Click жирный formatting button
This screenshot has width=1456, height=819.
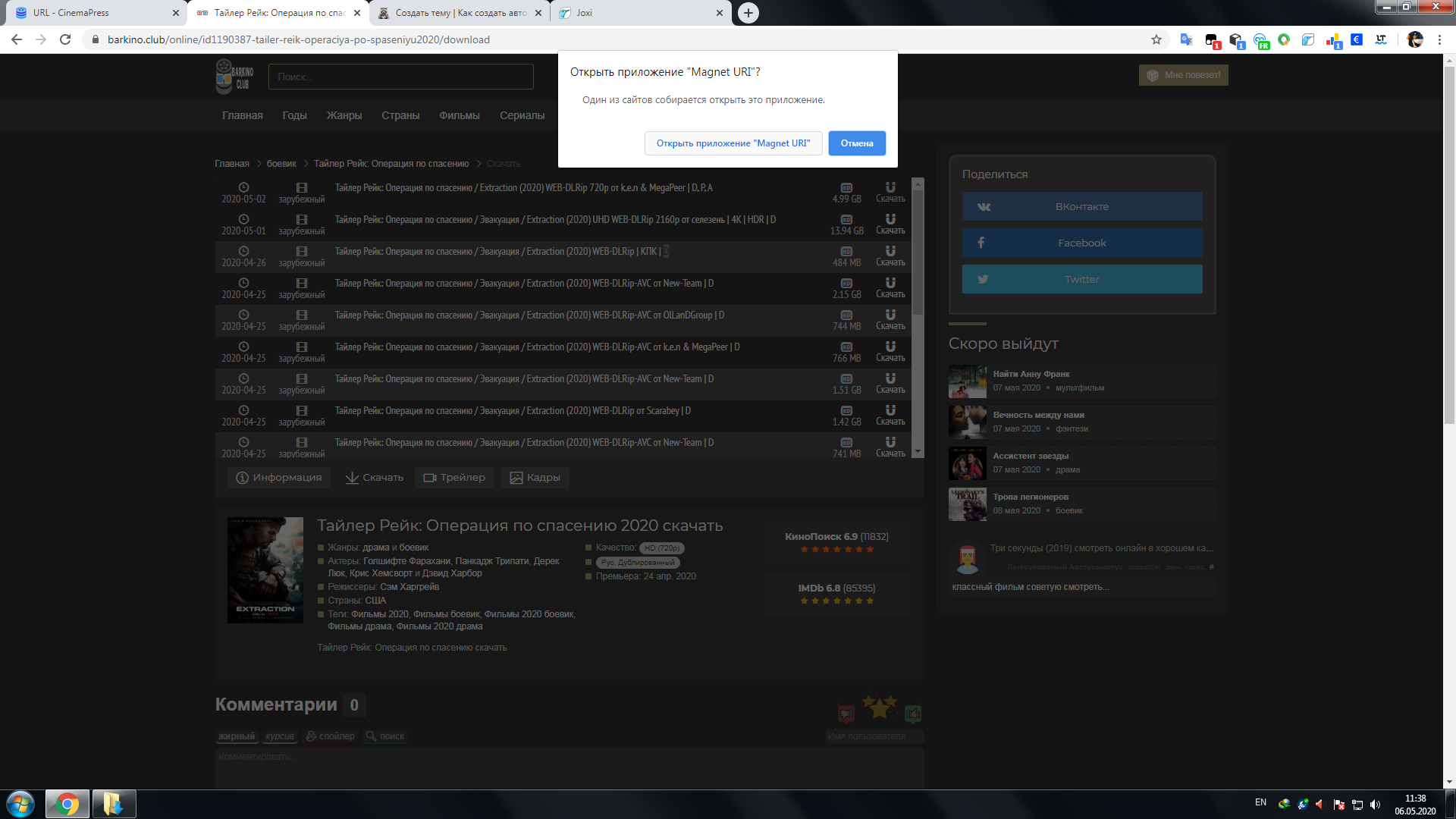pos(237,736)
